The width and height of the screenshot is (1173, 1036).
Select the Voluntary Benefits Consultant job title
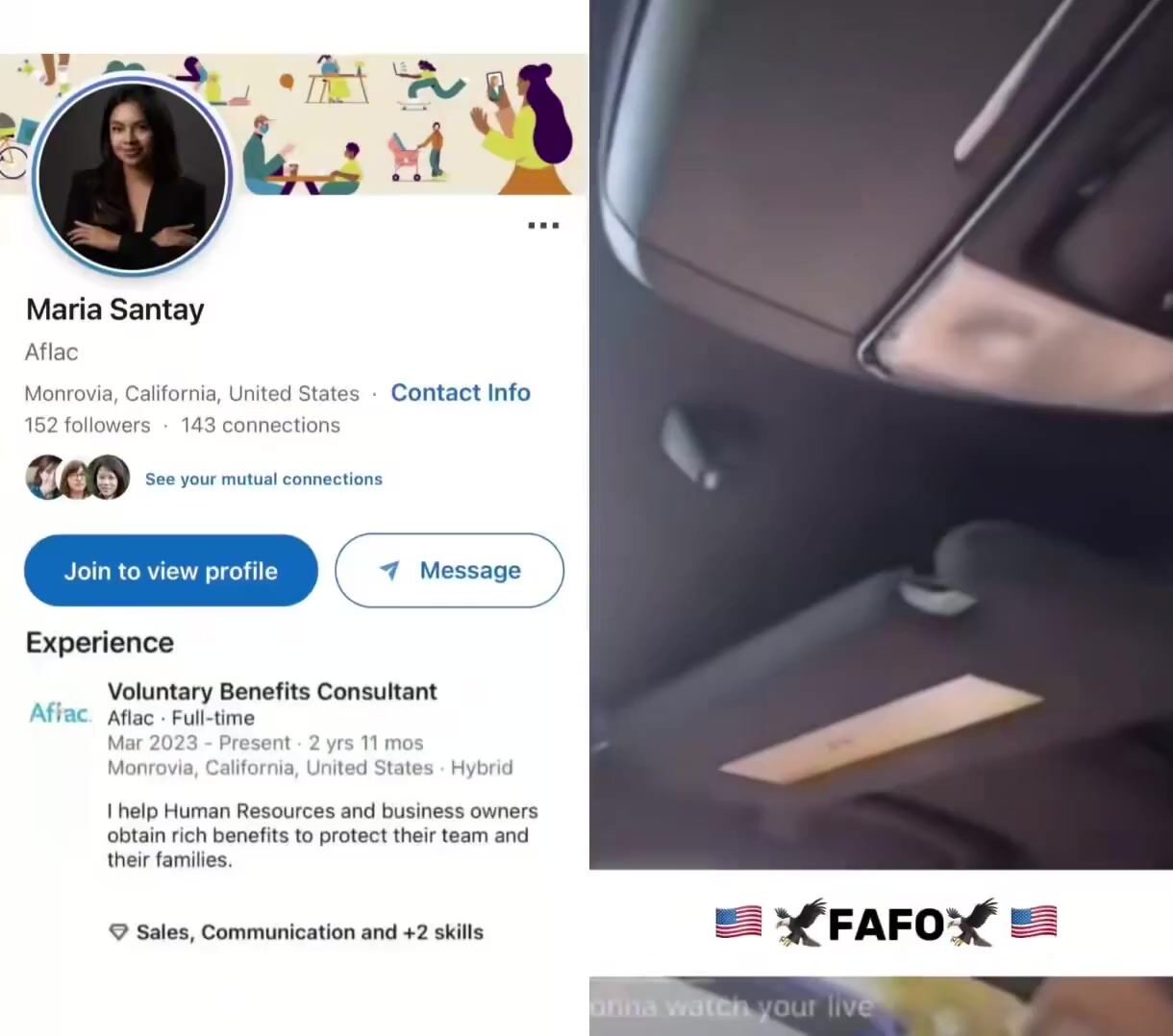tap(272, 691)
